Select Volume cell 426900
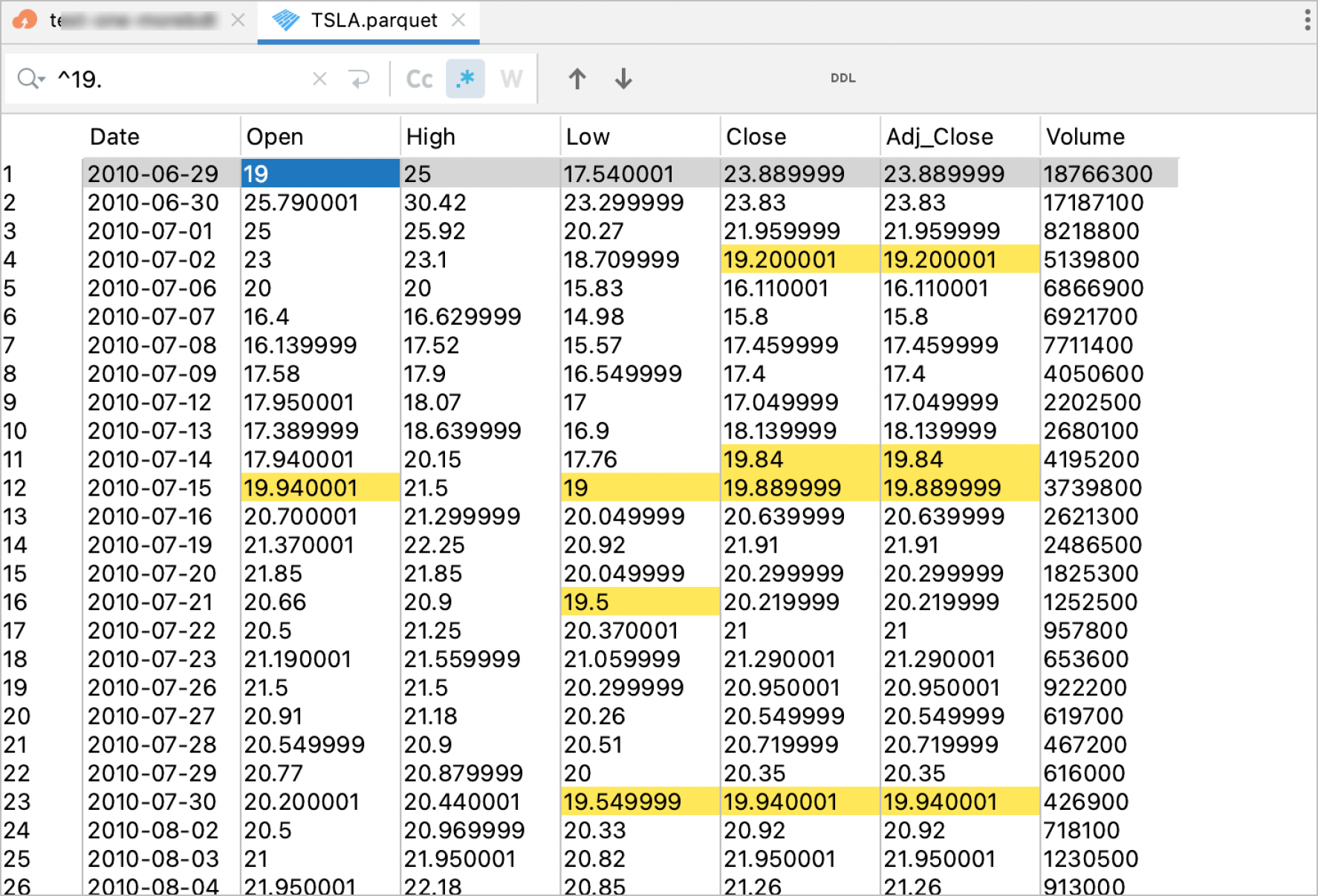Image resolution: width=1318 pixels, height=896 pixels. coord(1109,802)
